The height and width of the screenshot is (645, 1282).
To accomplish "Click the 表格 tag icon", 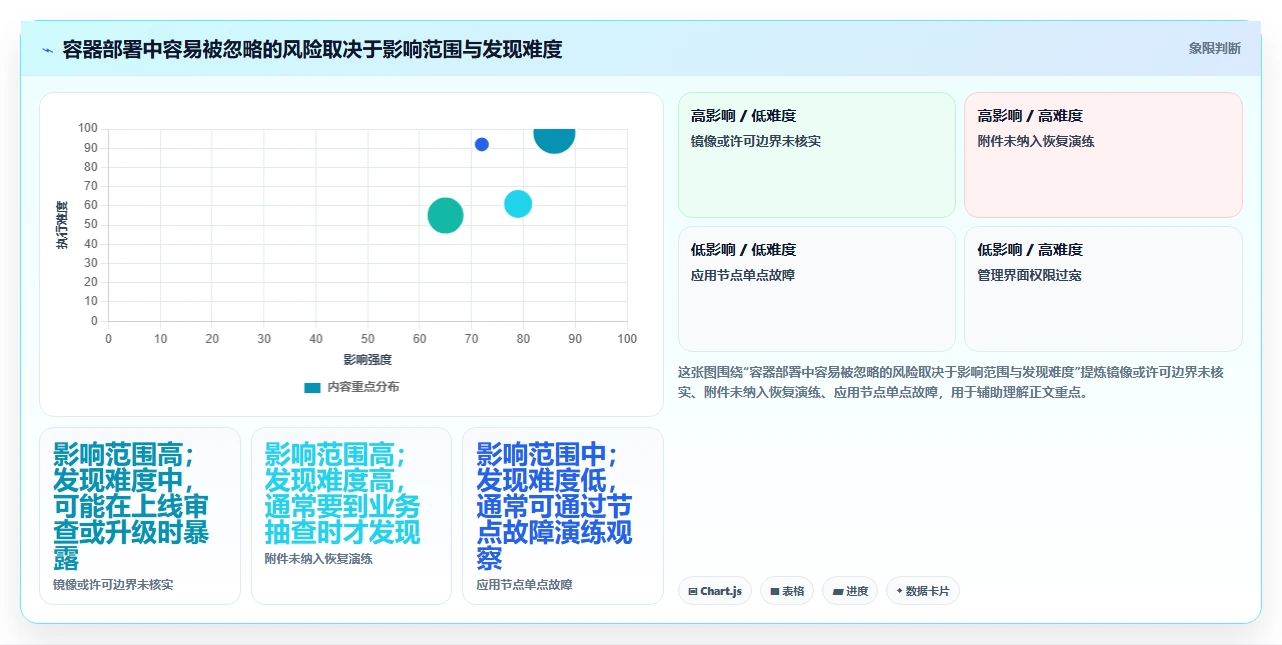I will (x=774, y=592).
